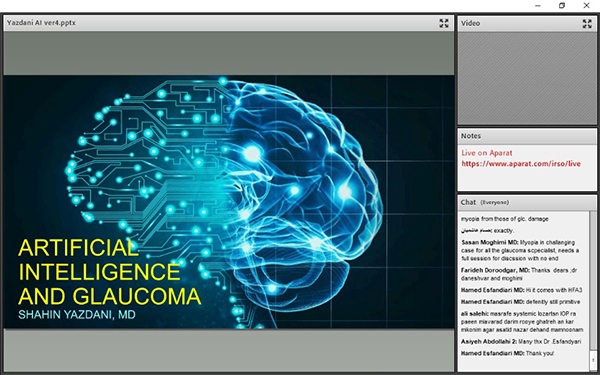
Task: Click the Yazdani AI ver4.pptx file title
Action: pos(41,23)
